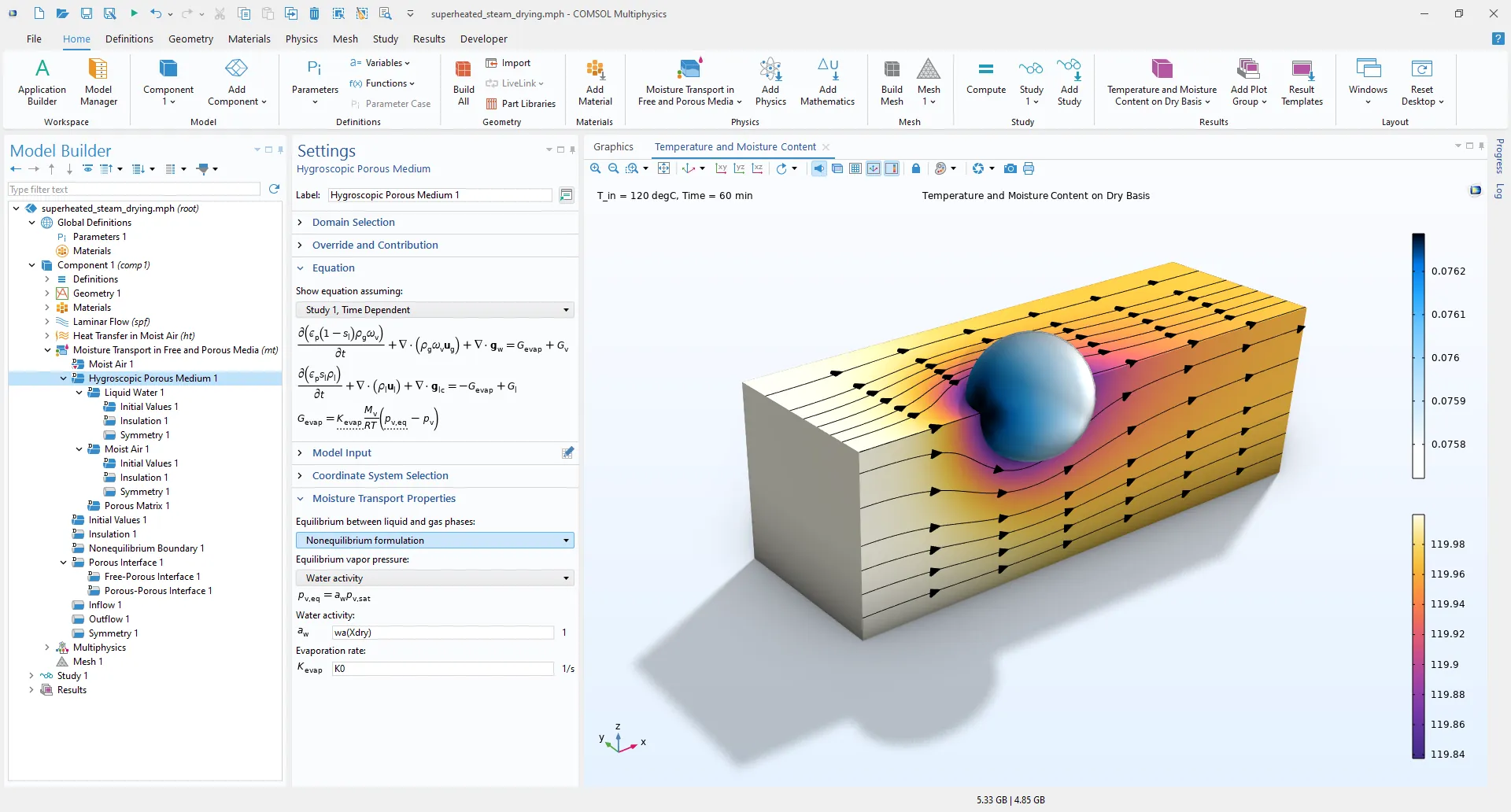Toggle the scene light button

coord(819,168)
